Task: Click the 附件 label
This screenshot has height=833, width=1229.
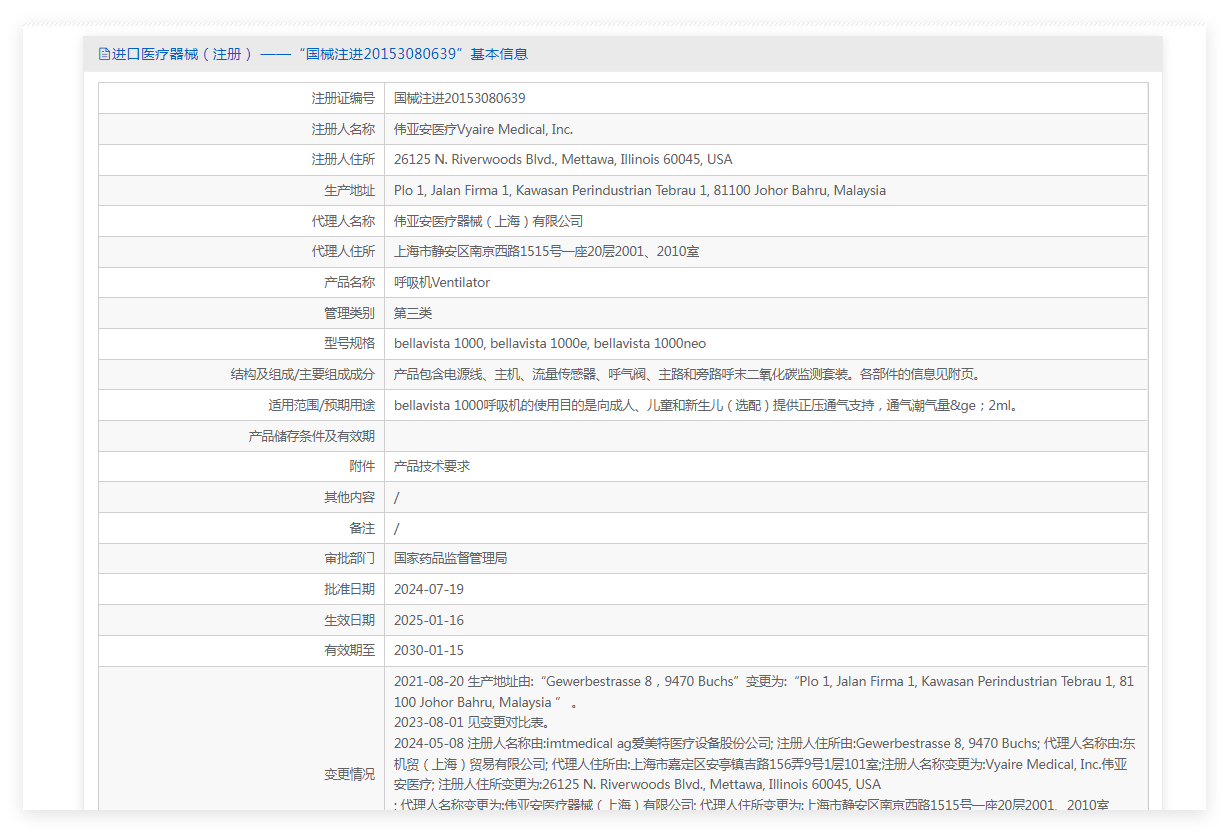Action: pyautogui.click(x=362, y=467)
